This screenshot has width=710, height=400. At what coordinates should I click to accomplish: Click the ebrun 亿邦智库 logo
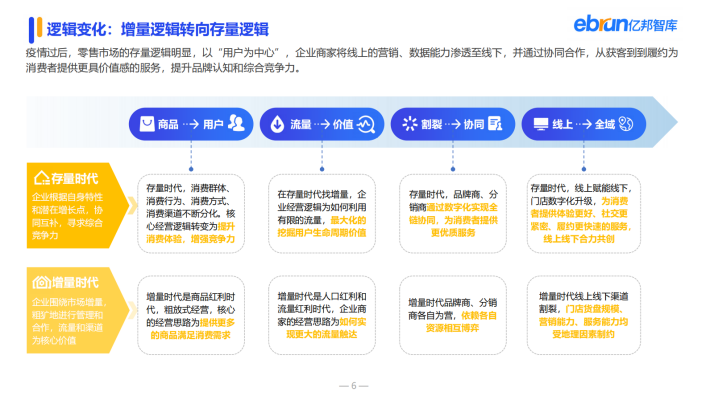[x=625, y=24]
